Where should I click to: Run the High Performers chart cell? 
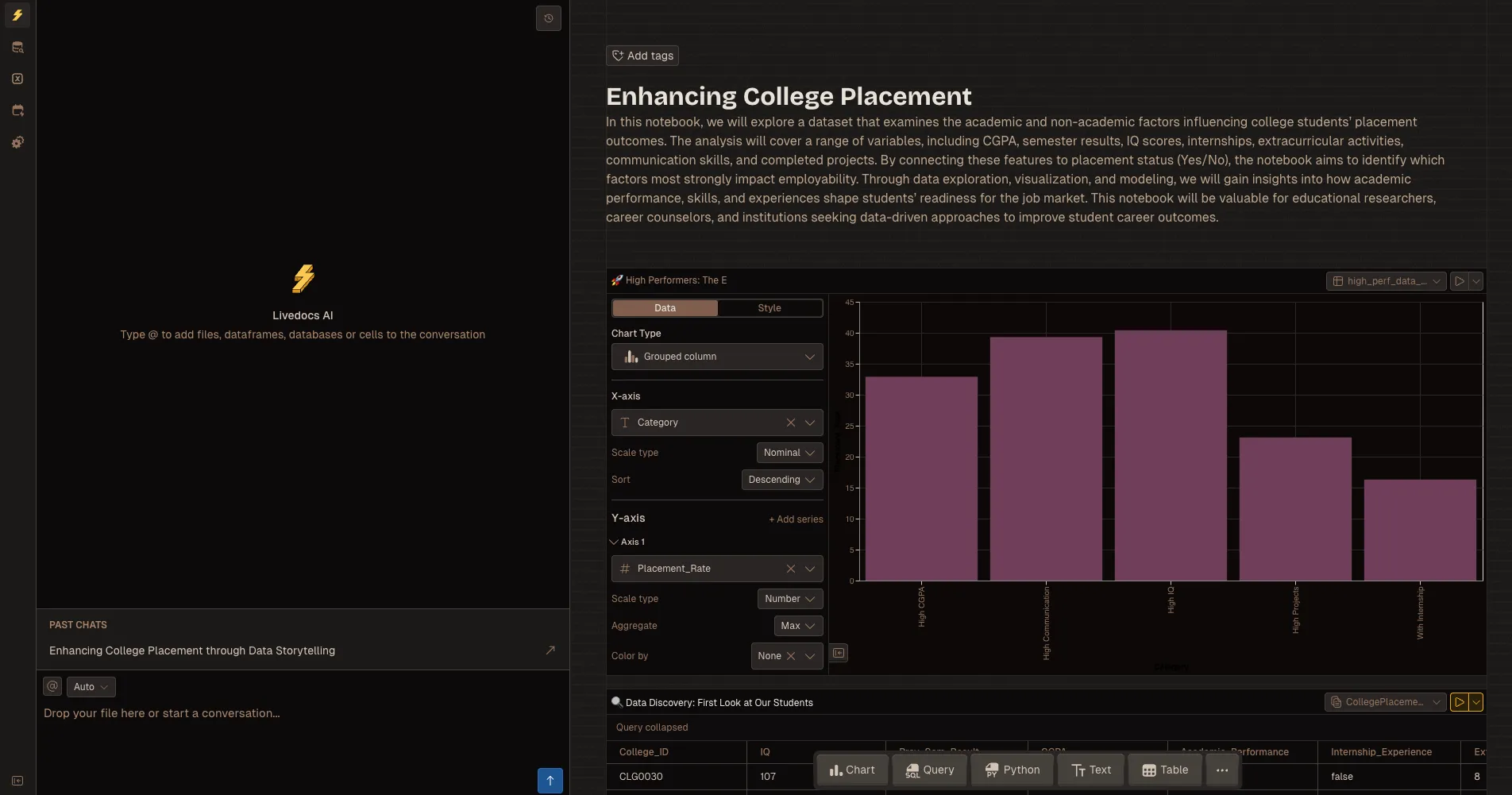pyautogui.click(x=1459, y=281)
